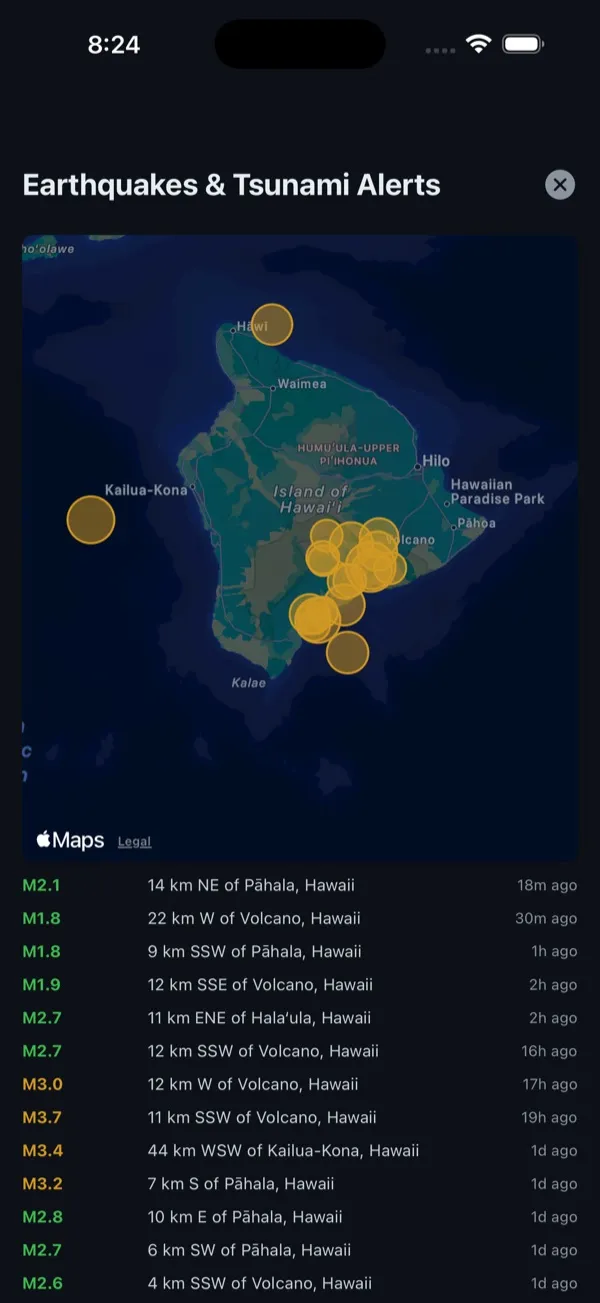Screen dimensions: 600x1303
Task: Open M3.7 quake 11 km SSW of Volcano
Action: pos(299,1117)
